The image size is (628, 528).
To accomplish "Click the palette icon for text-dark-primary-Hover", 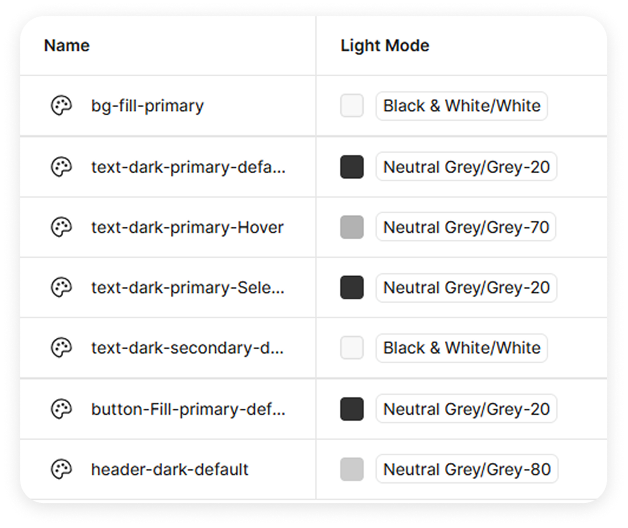I will click(61, 227).
